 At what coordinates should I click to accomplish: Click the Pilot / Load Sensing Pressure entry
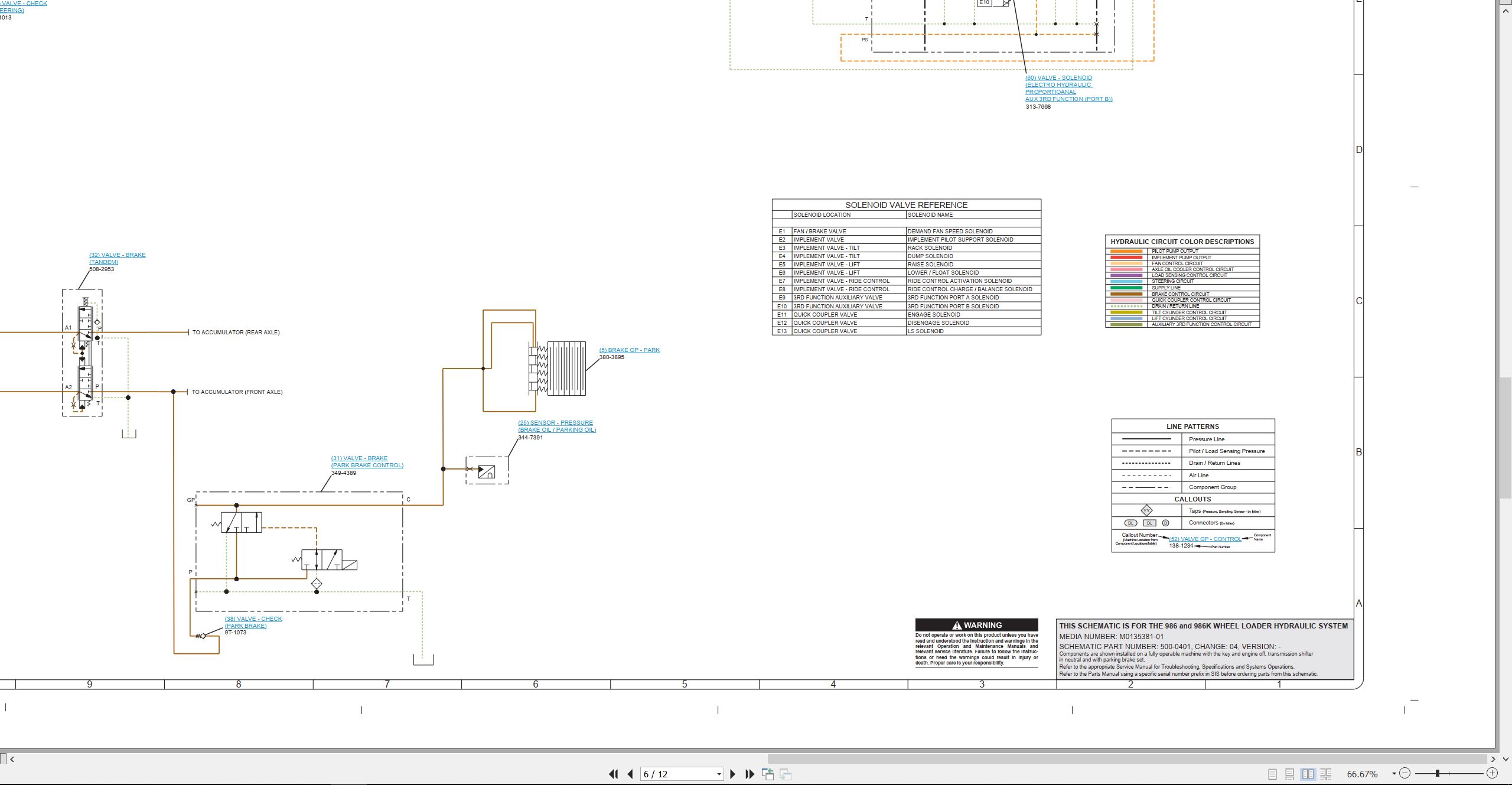pyautogui.click(x=1227, y=451)
